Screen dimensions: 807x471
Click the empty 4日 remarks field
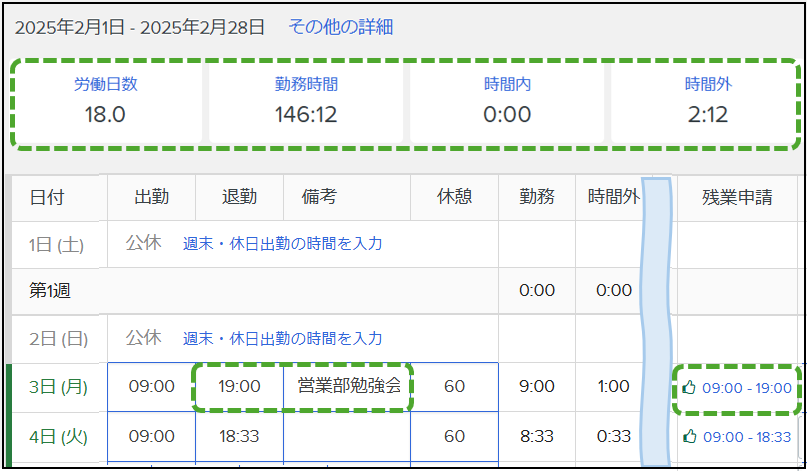347,437
